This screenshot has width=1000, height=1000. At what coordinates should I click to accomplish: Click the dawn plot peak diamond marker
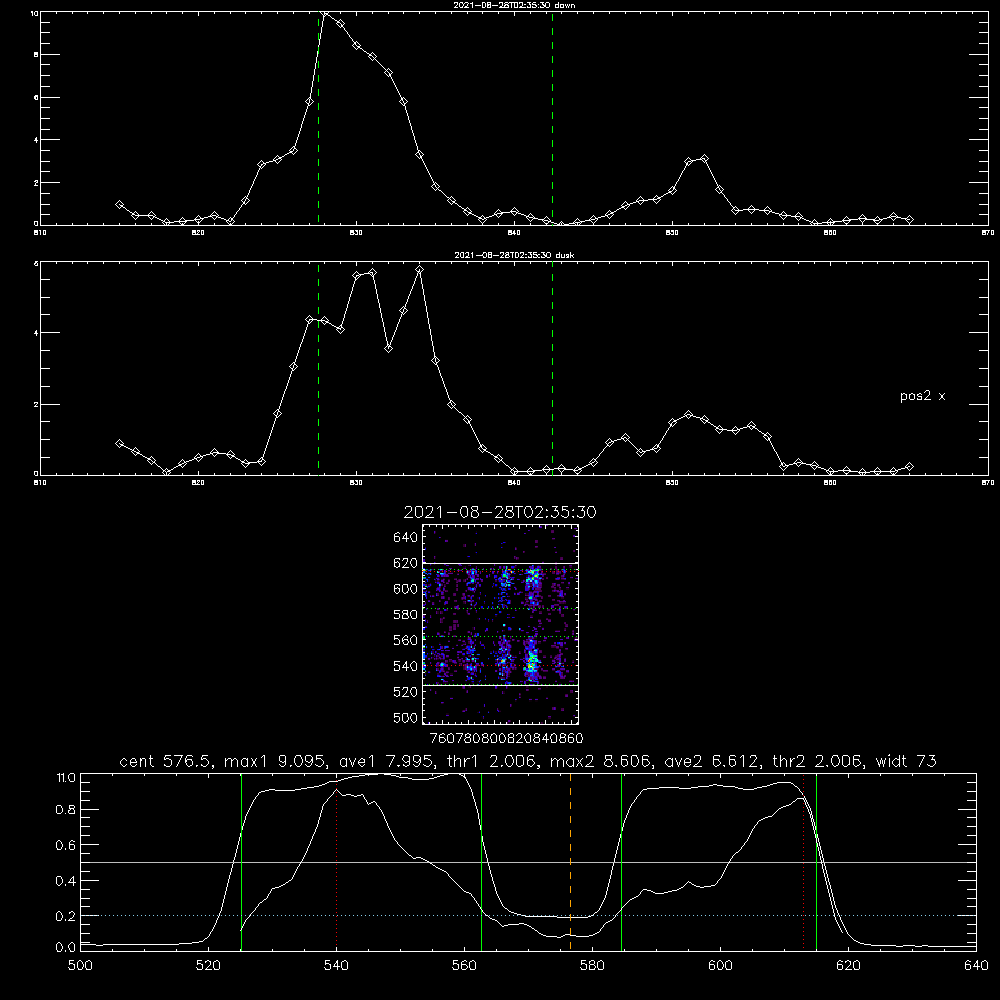[x=325, y=12]
